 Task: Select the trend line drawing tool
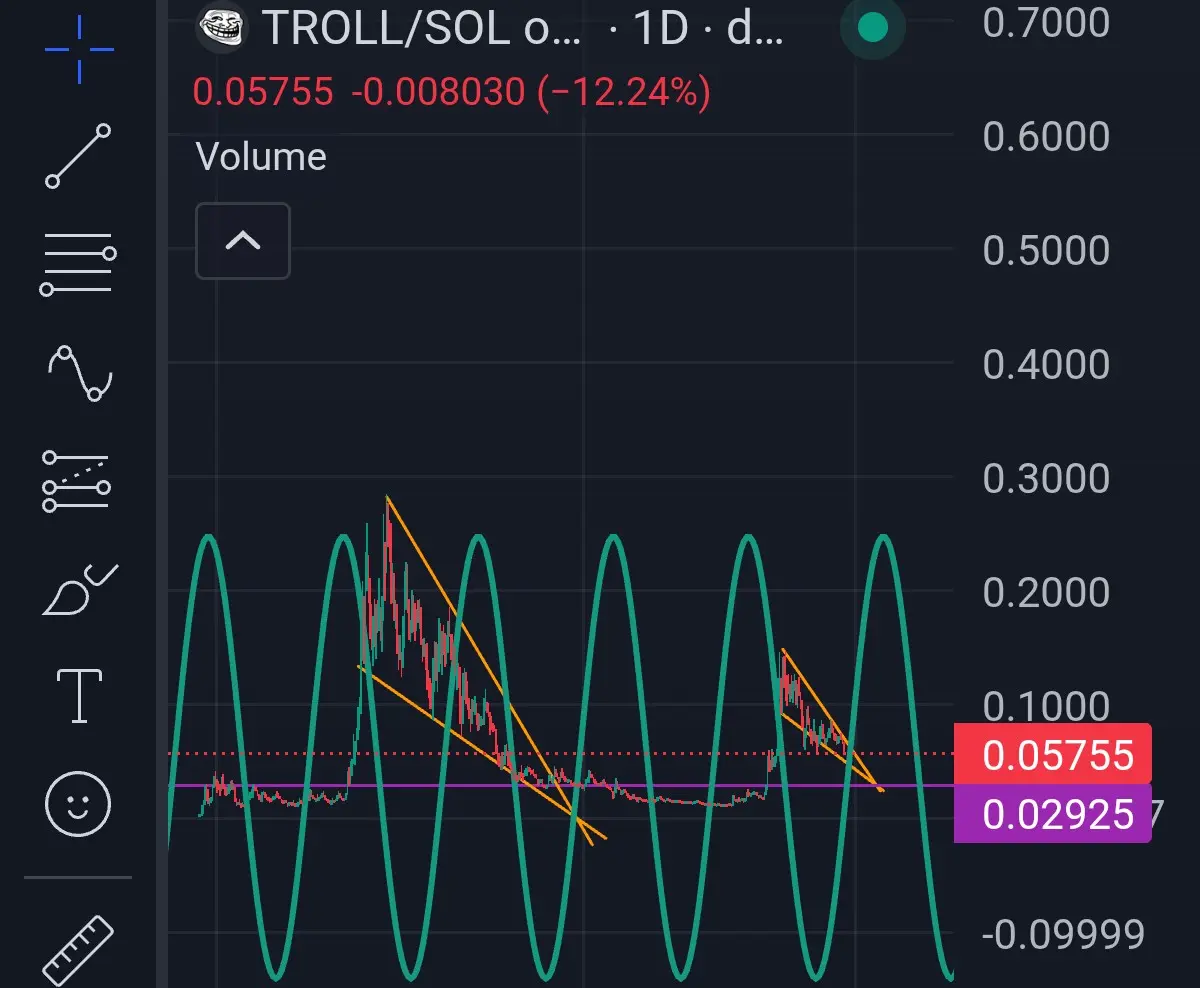[x=78, y=156]
